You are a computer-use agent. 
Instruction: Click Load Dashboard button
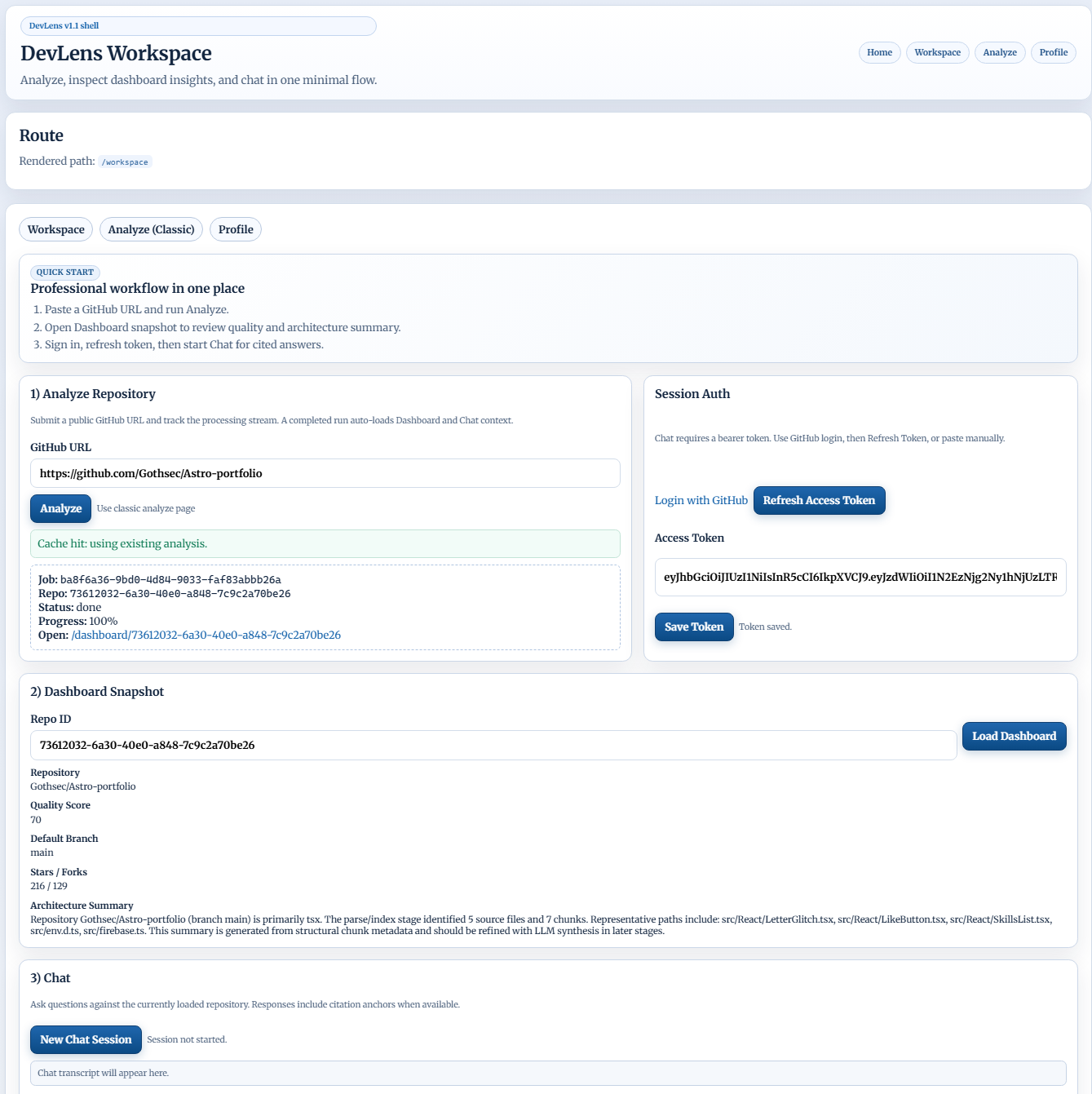click(1014, 736)
